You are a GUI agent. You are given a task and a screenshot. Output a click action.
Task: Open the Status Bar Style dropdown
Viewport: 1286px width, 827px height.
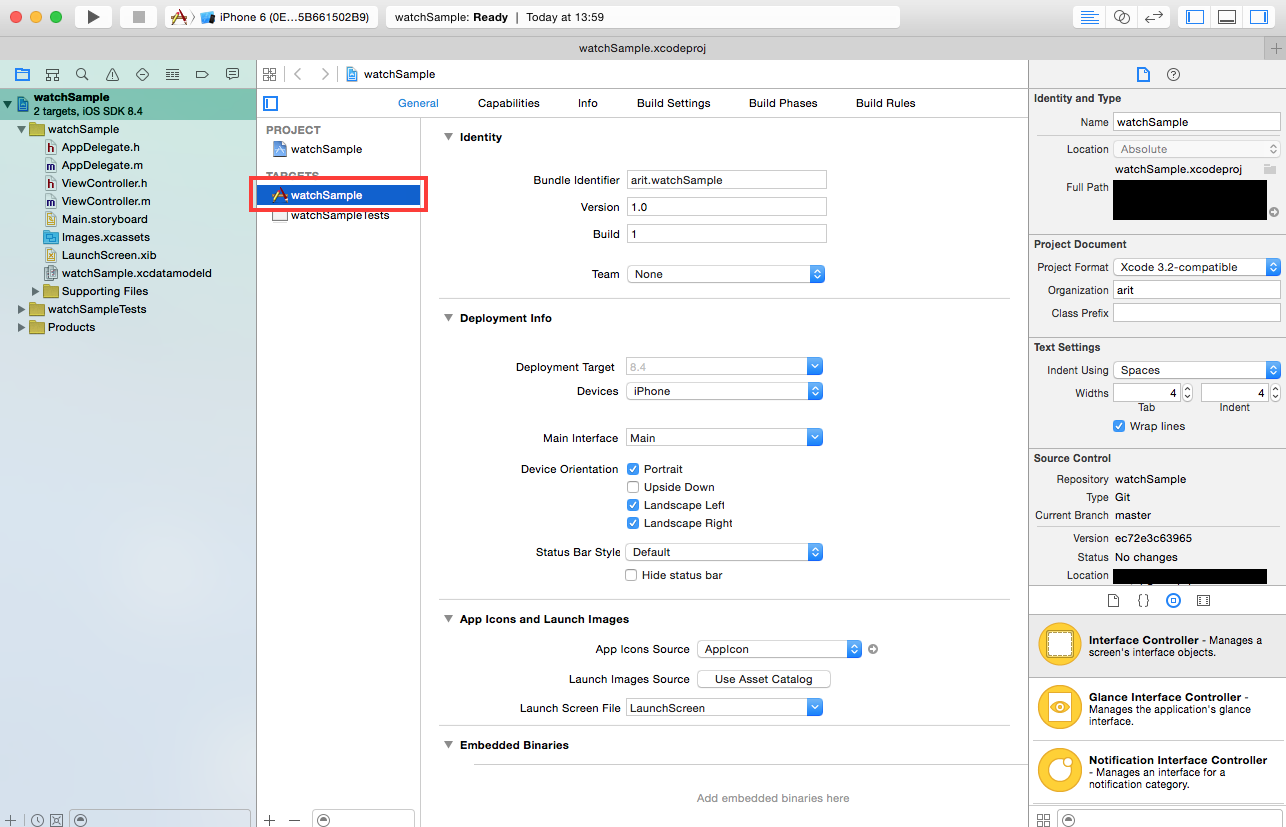pyautogui.click(x=724, y=552)
